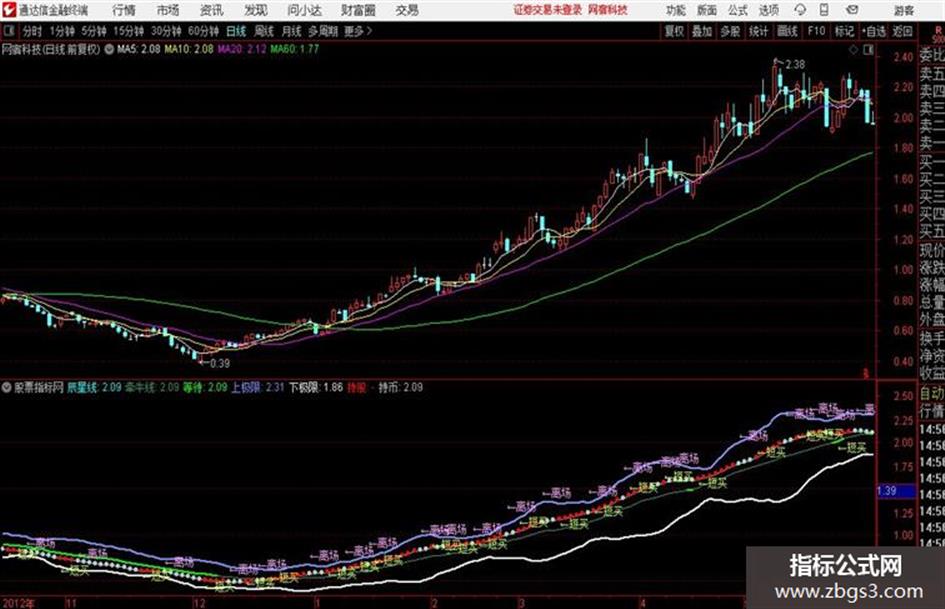
Task: Open the customer service headset icon
Action: tap(800, 10)
